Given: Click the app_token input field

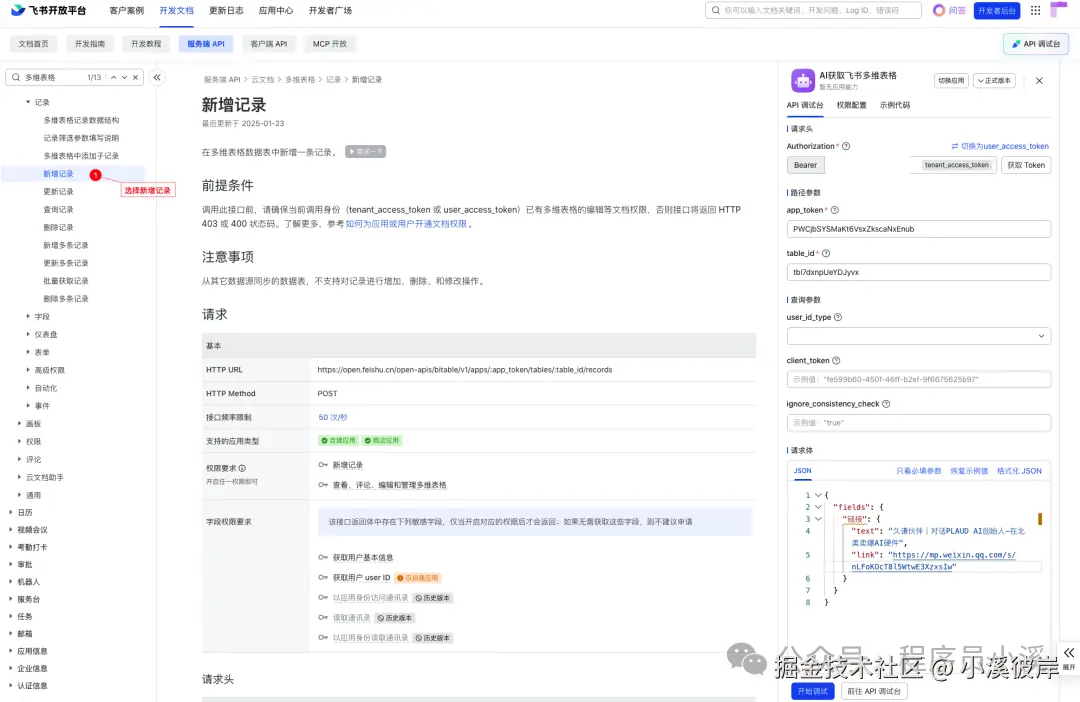Looking at the screenshot, I should (918, 229).
